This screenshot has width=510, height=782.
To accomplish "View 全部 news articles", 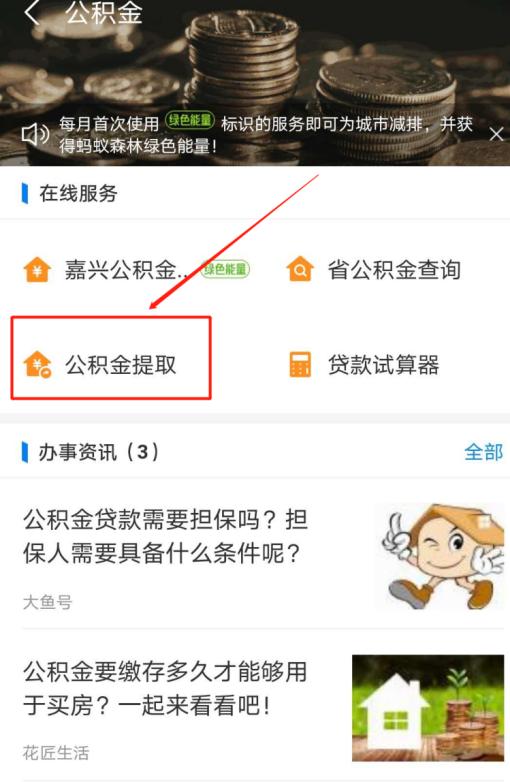I will (x=483, y=452).
